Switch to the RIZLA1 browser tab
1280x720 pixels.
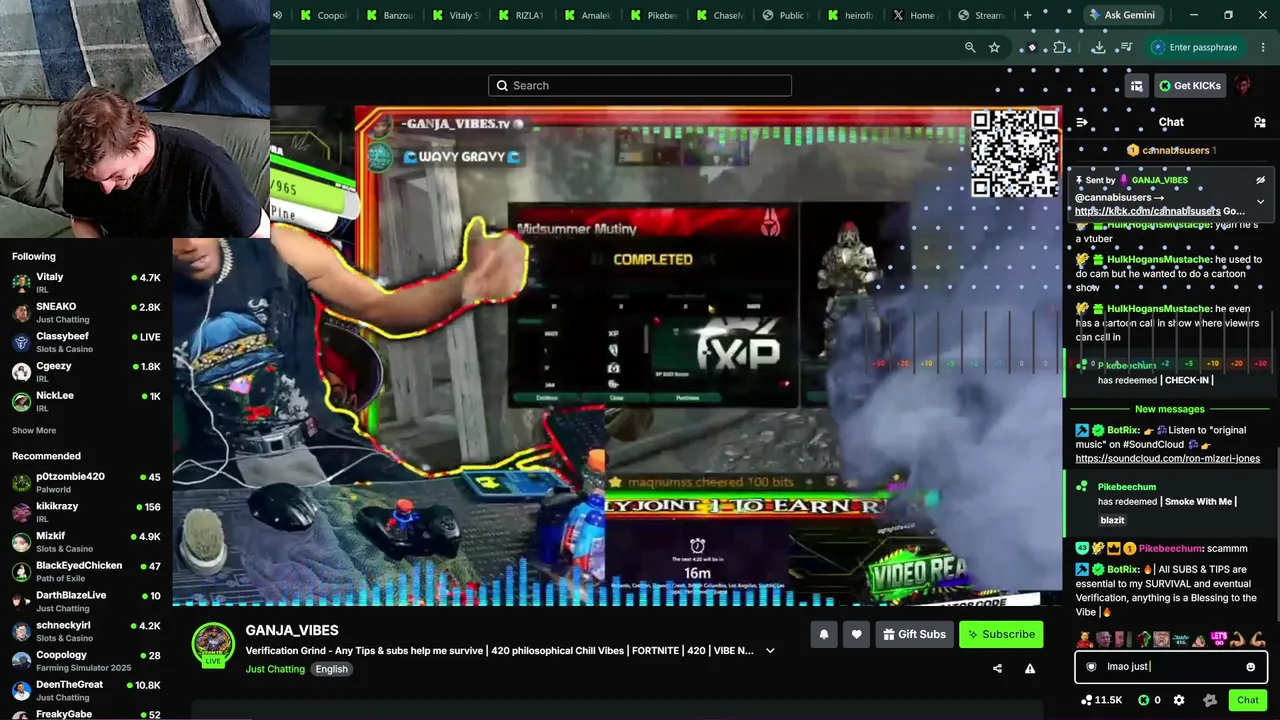pyautogui.click(x=521, y=15)
